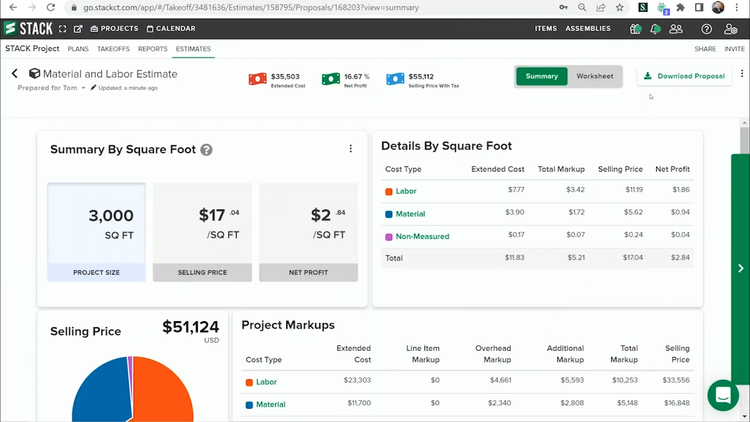Click the red Extended Cost money icon
Image resolution: width=750 pixels, height=422 pixels.
[x=257, y=78]
